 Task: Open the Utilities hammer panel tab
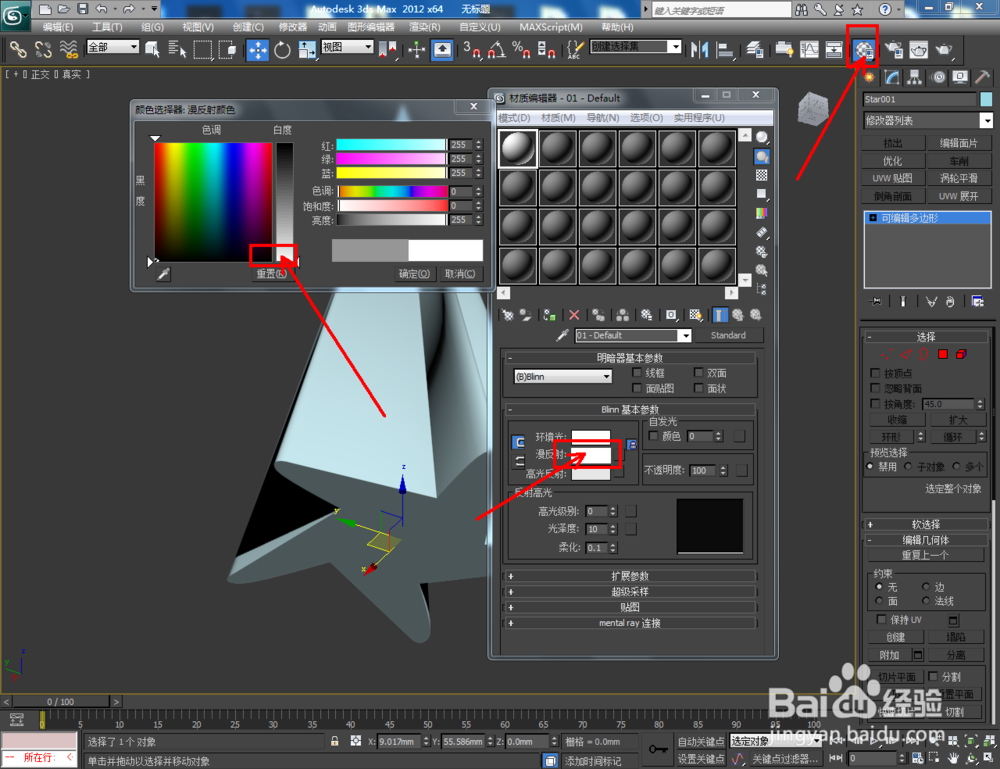tap(983, 78)
